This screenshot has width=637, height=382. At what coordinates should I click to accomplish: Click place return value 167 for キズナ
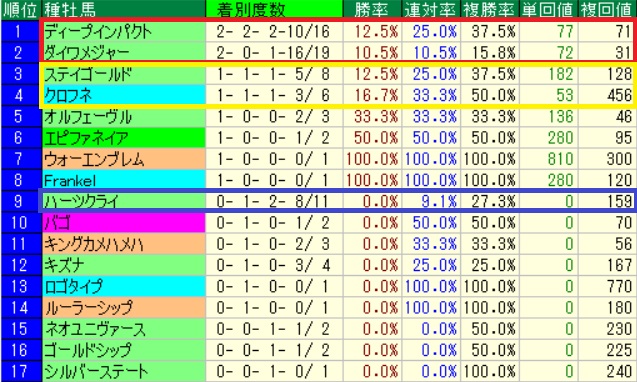[619, 265]
